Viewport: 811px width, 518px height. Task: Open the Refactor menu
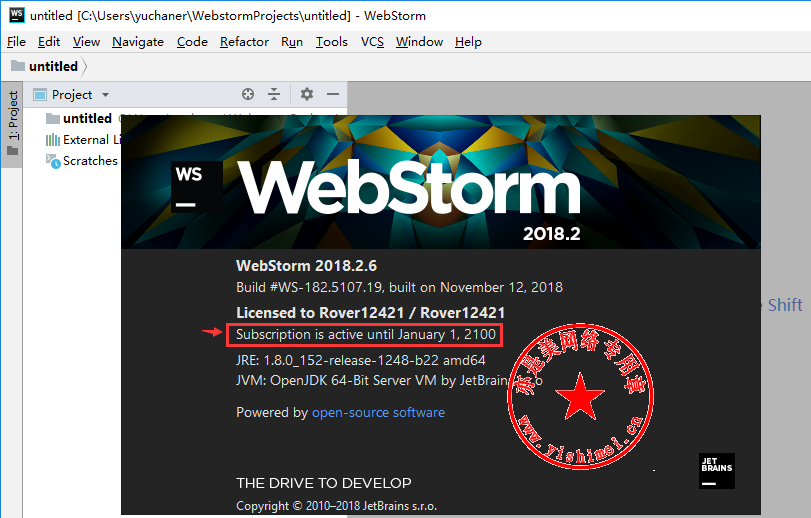244,42
